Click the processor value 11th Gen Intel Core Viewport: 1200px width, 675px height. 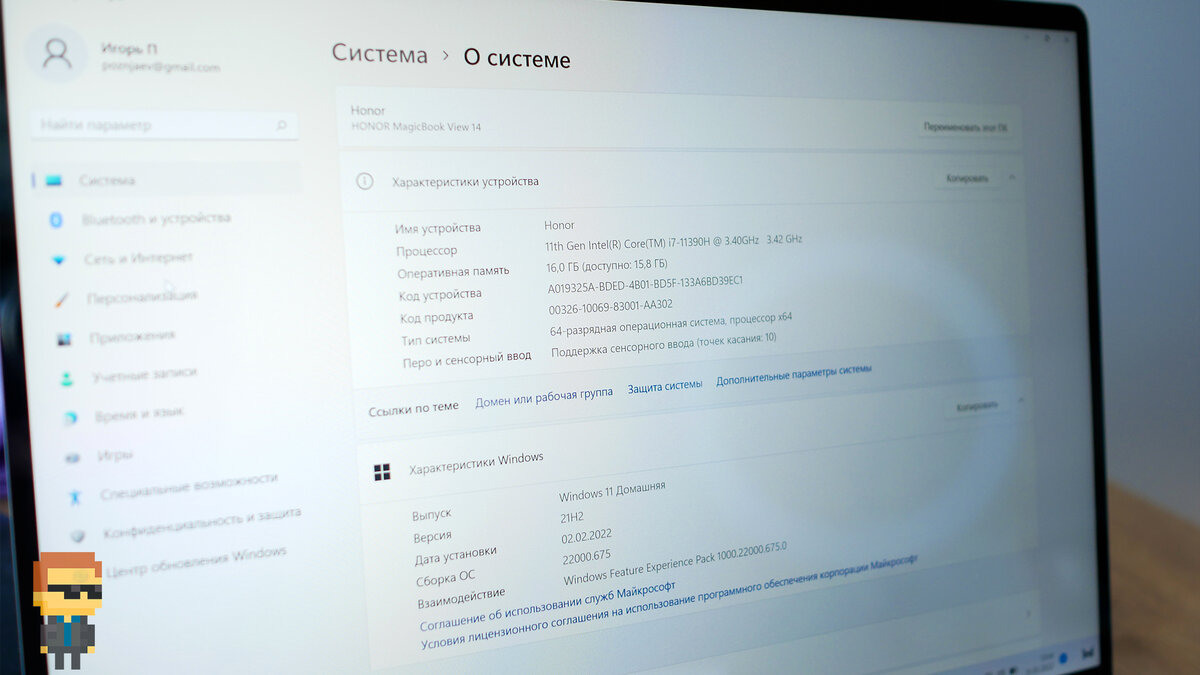673,243
